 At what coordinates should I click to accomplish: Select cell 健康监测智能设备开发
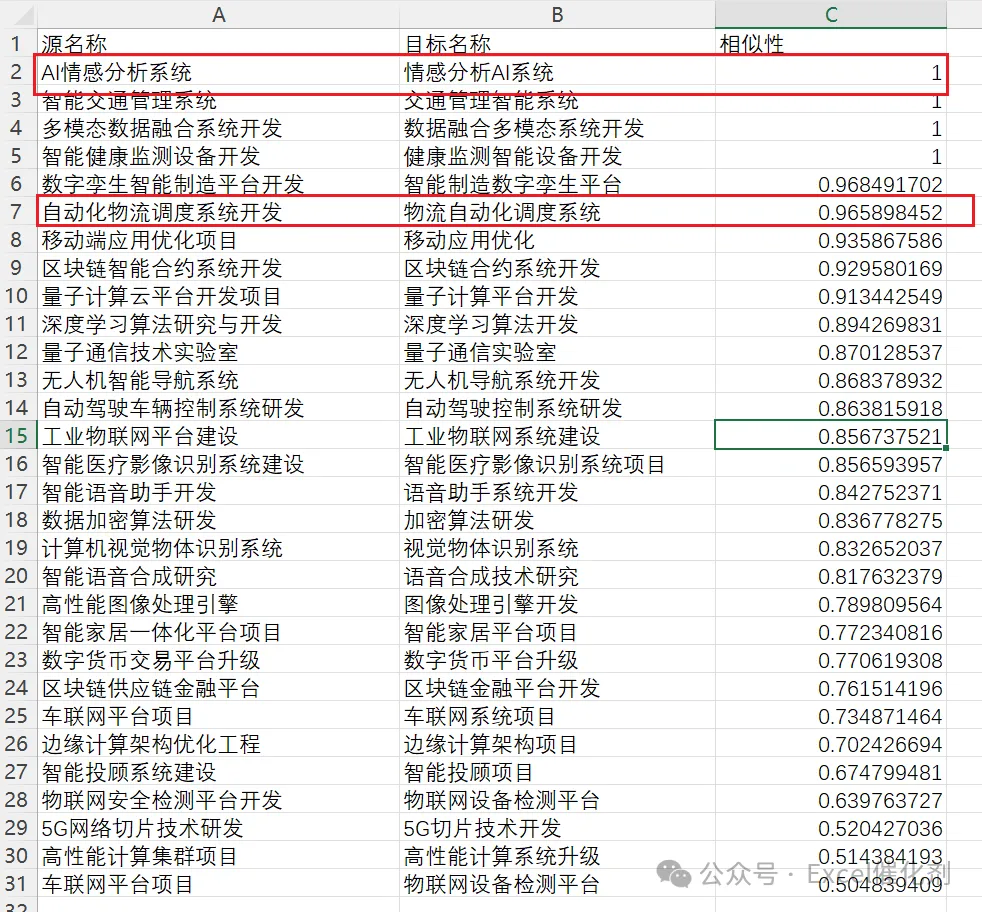[x=557, y=156]
